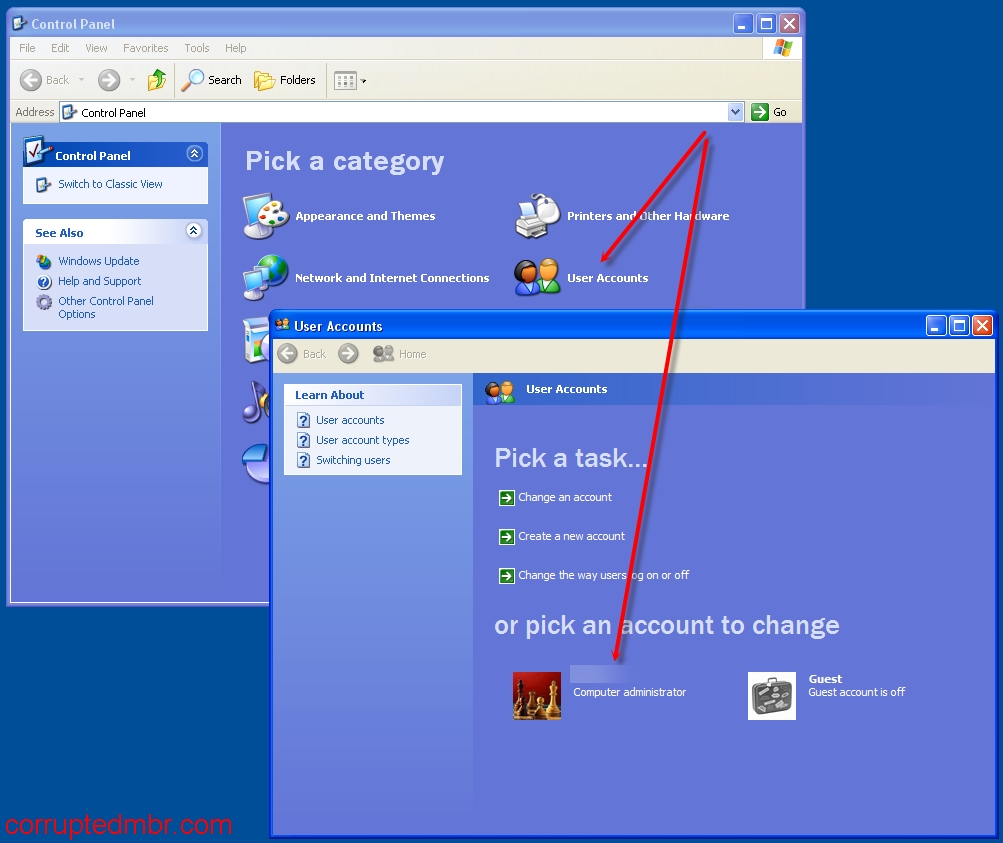Open the User Accounts category icon
The width and height of the screenshot is (1003, 843).
tap(538, 278)
